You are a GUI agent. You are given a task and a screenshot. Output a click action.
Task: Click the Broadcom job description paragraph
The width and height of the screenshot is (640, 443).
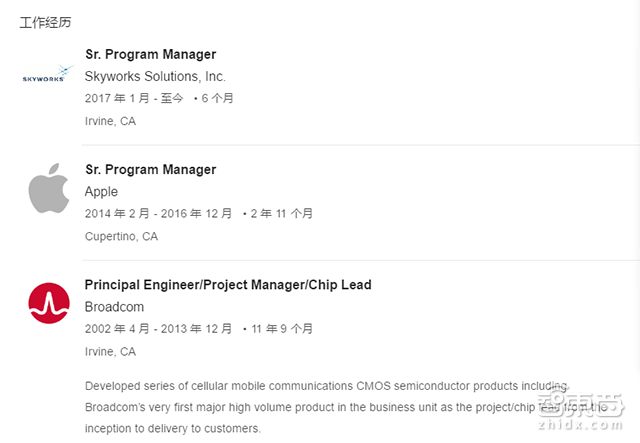point(300,407)
